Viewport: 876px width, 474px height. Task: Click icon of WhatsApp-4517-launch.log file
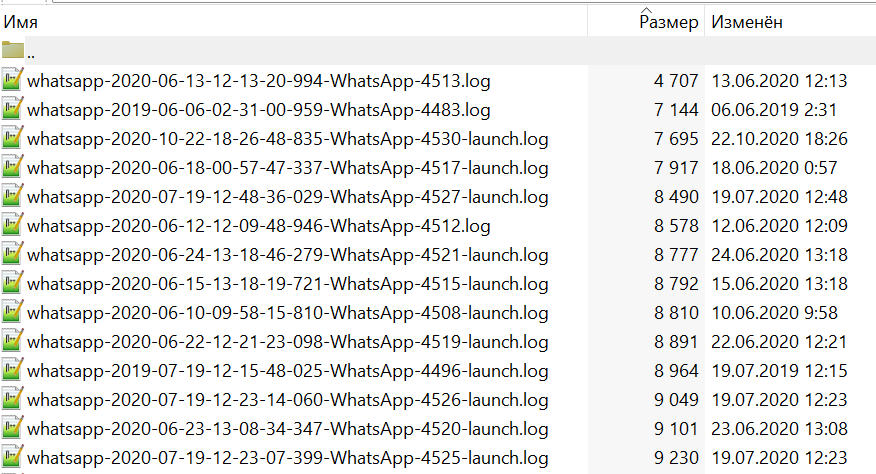[x=13, y=167]
